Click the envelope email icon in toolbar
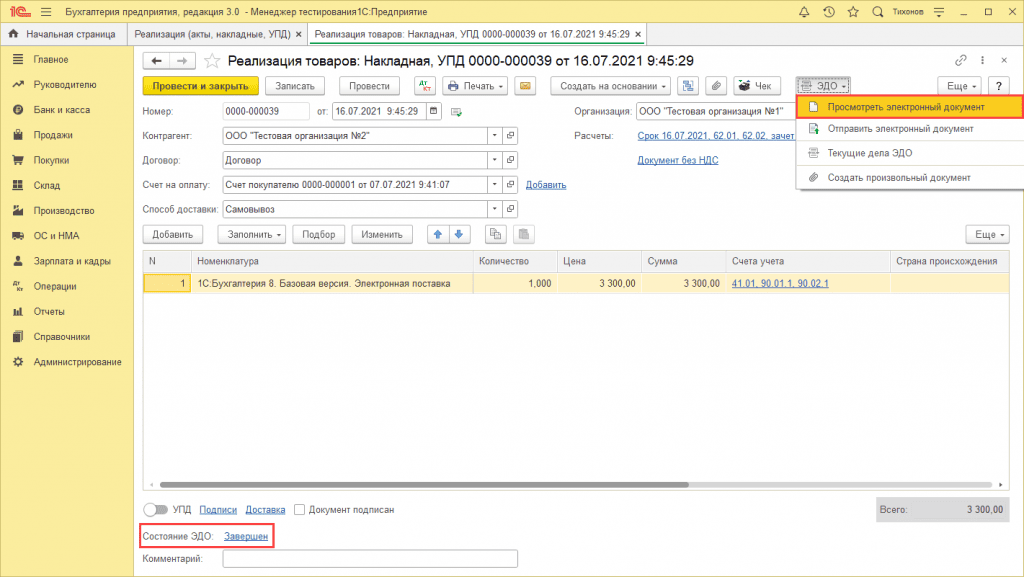Image resolution: width=1024 pixels, height=577 pixels. point(526,86)
